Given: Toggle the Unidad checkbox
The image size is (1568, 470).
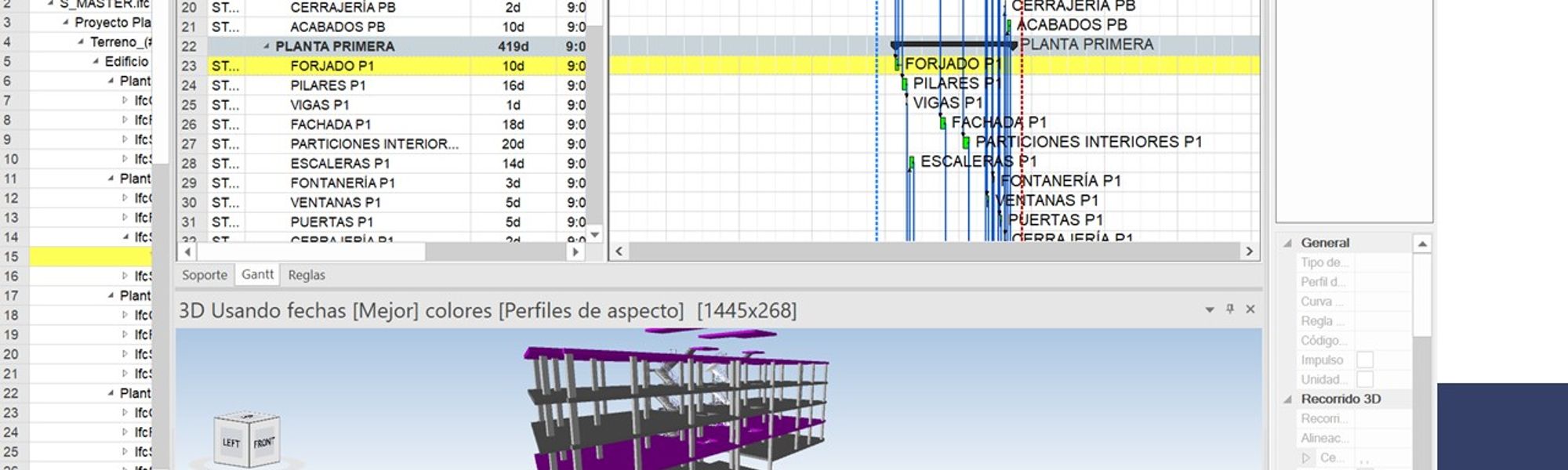Looking at the screenshot, I should [x=1365, y=379].
